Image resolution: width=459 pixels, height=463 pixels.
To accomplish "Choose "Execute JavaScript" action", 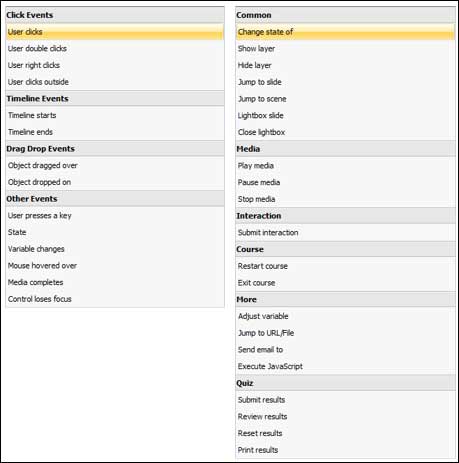I will pos(345,366).
